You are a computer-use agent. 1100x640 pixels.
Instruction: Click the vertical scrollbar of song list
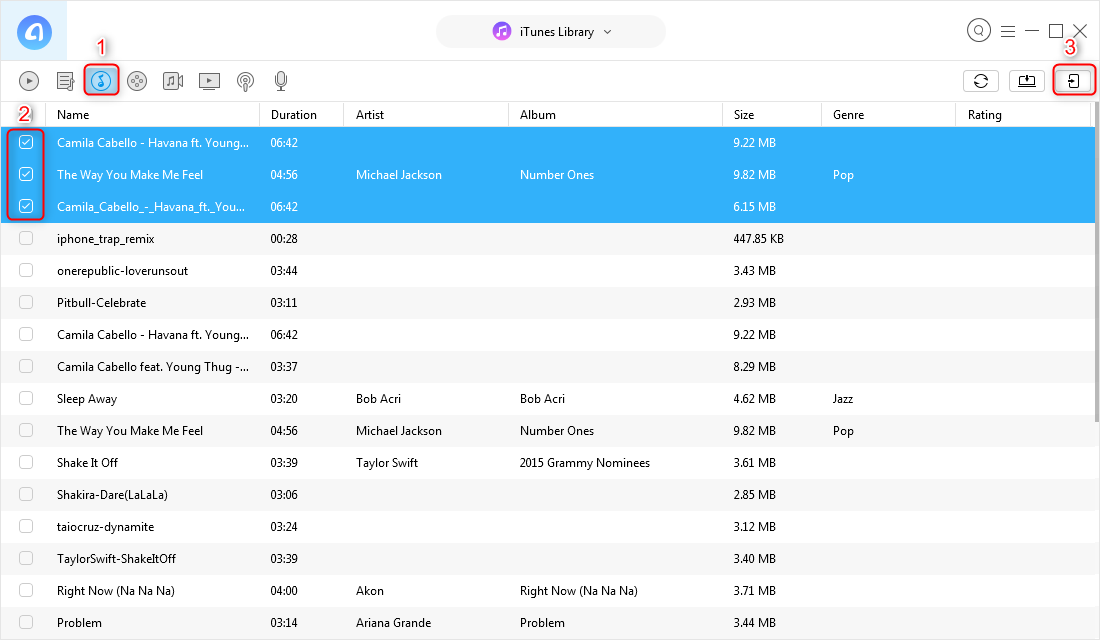point(1096,263)
